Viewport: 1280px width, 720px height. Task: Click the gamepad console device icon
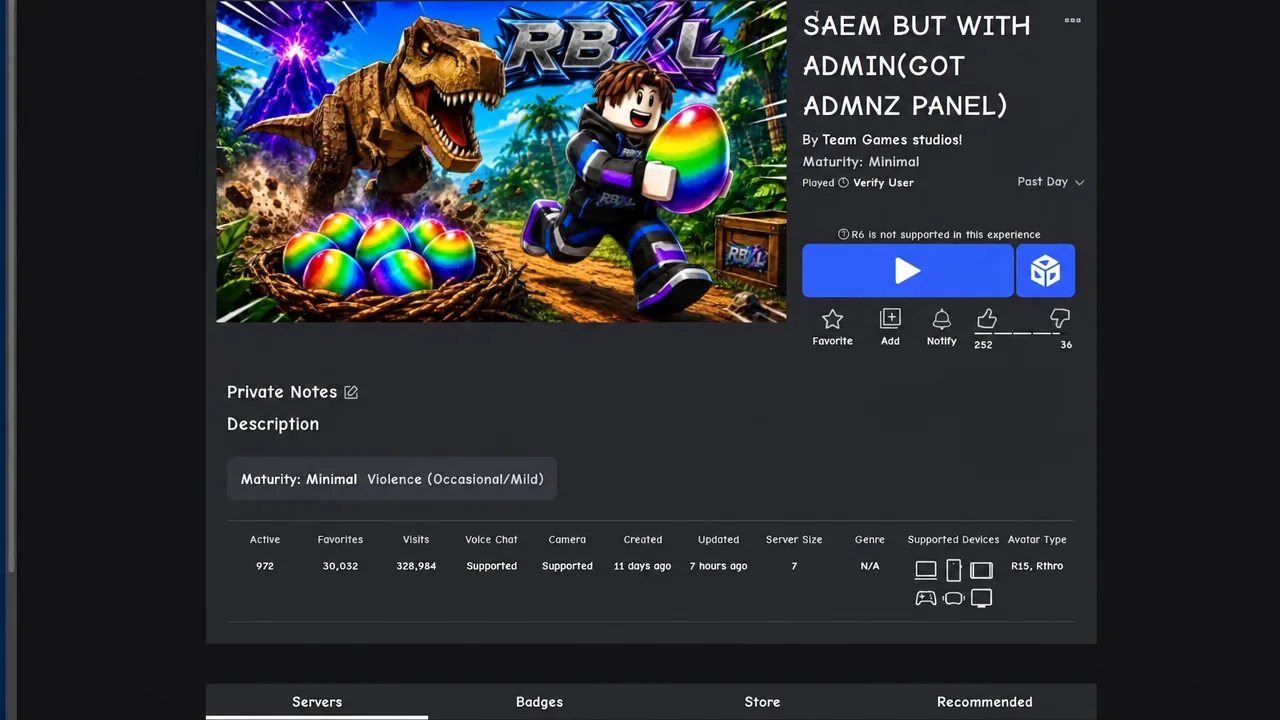(926, 598)
